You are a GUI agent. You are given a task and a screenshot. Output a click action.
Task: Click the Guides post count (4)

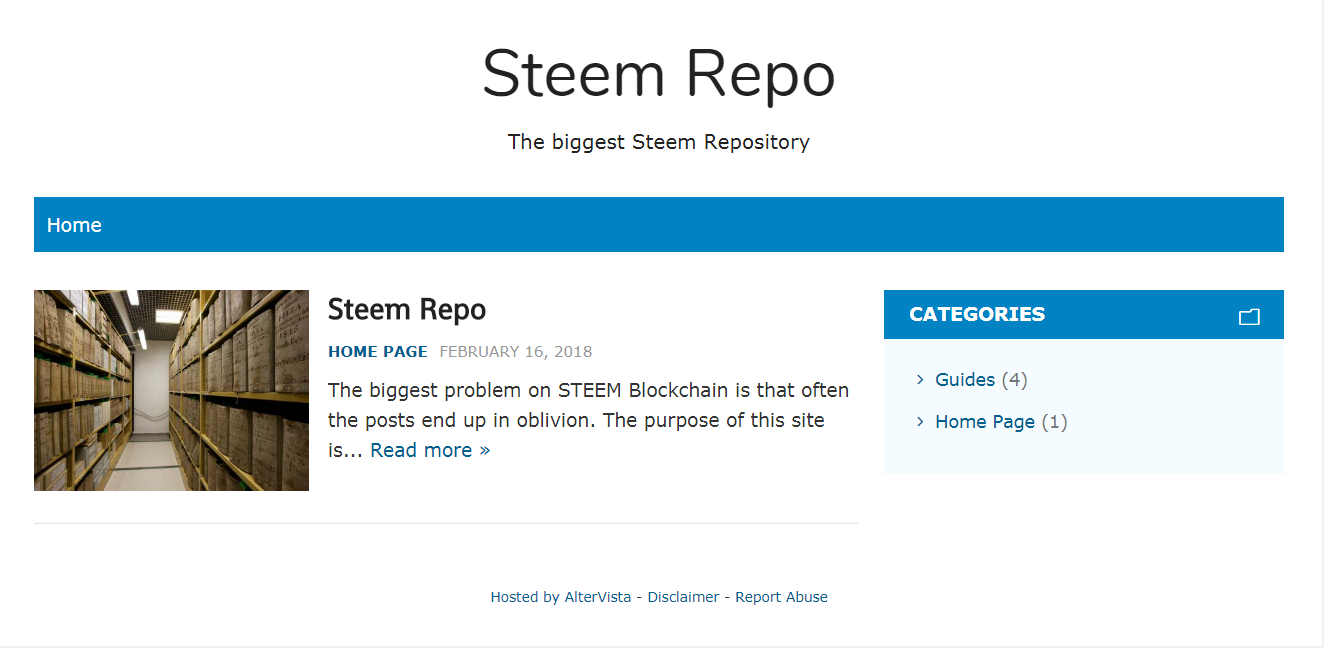point(1014,380)
